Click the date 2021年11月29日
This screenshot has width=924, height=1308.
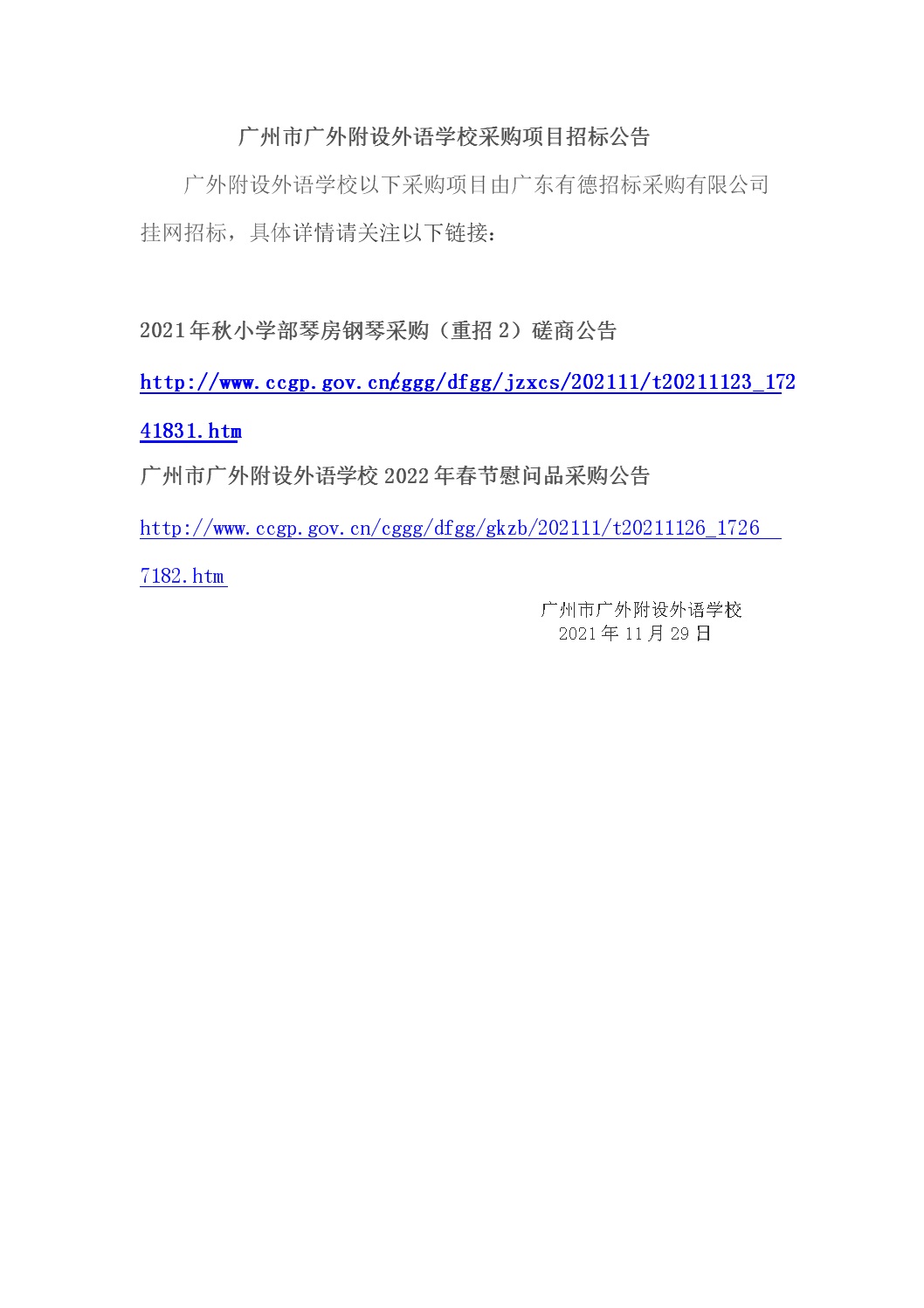tap(635, 633)
